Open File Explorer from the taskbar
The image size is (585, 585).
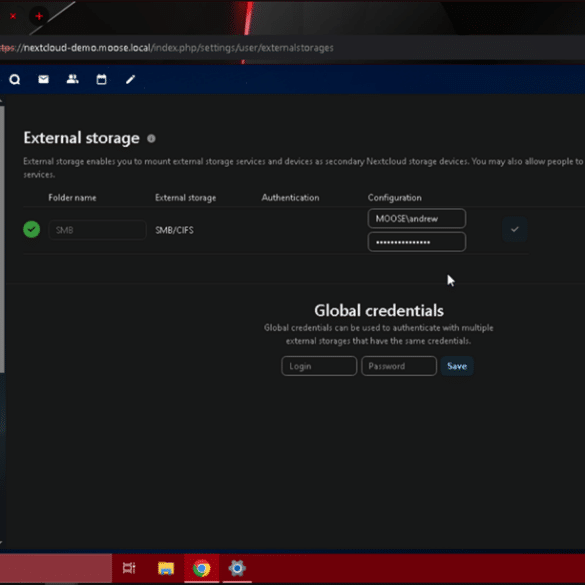(166, 568)
